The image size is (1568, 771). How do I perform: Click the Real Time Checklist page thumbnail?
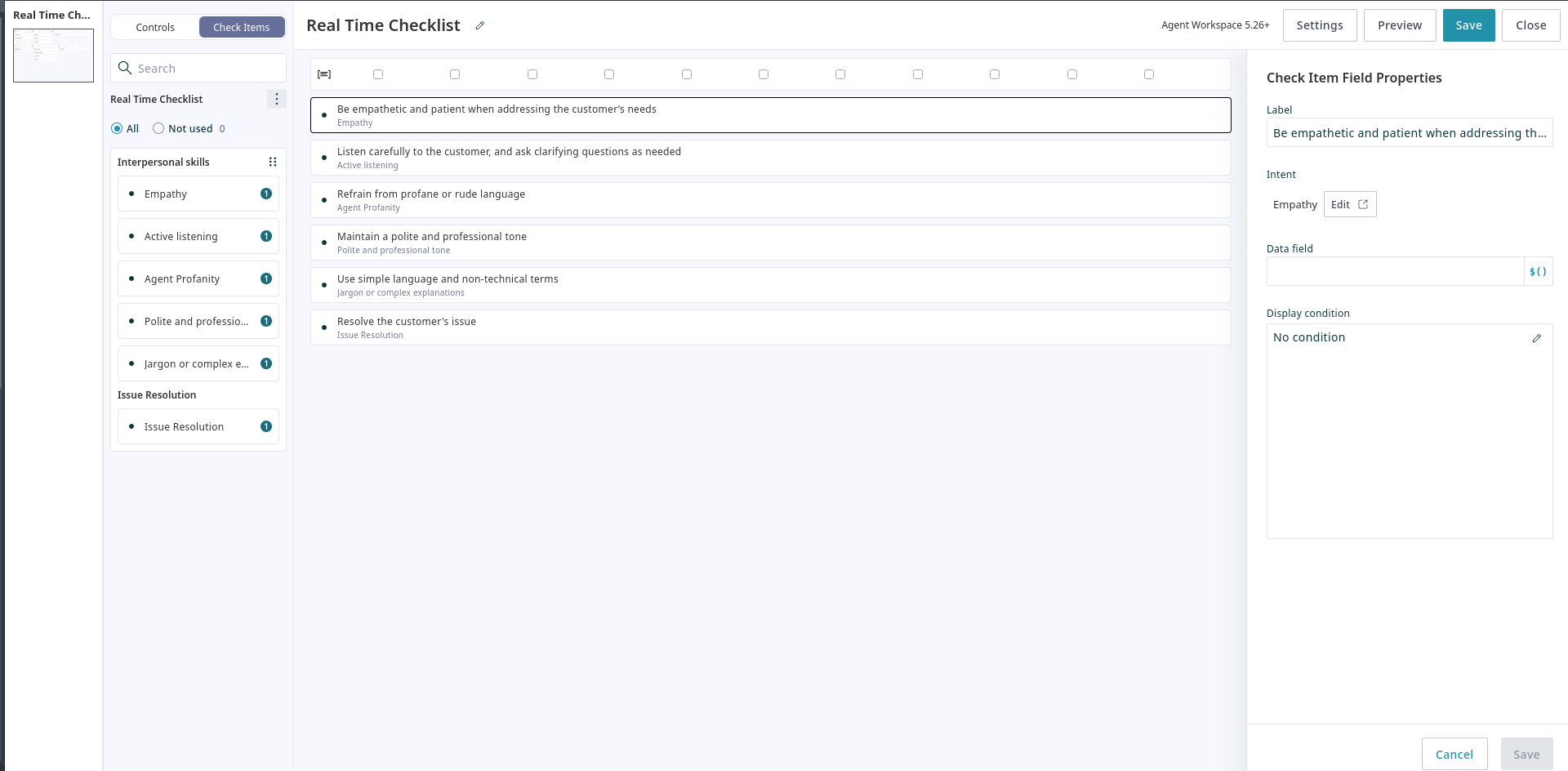tap(53, 56)
